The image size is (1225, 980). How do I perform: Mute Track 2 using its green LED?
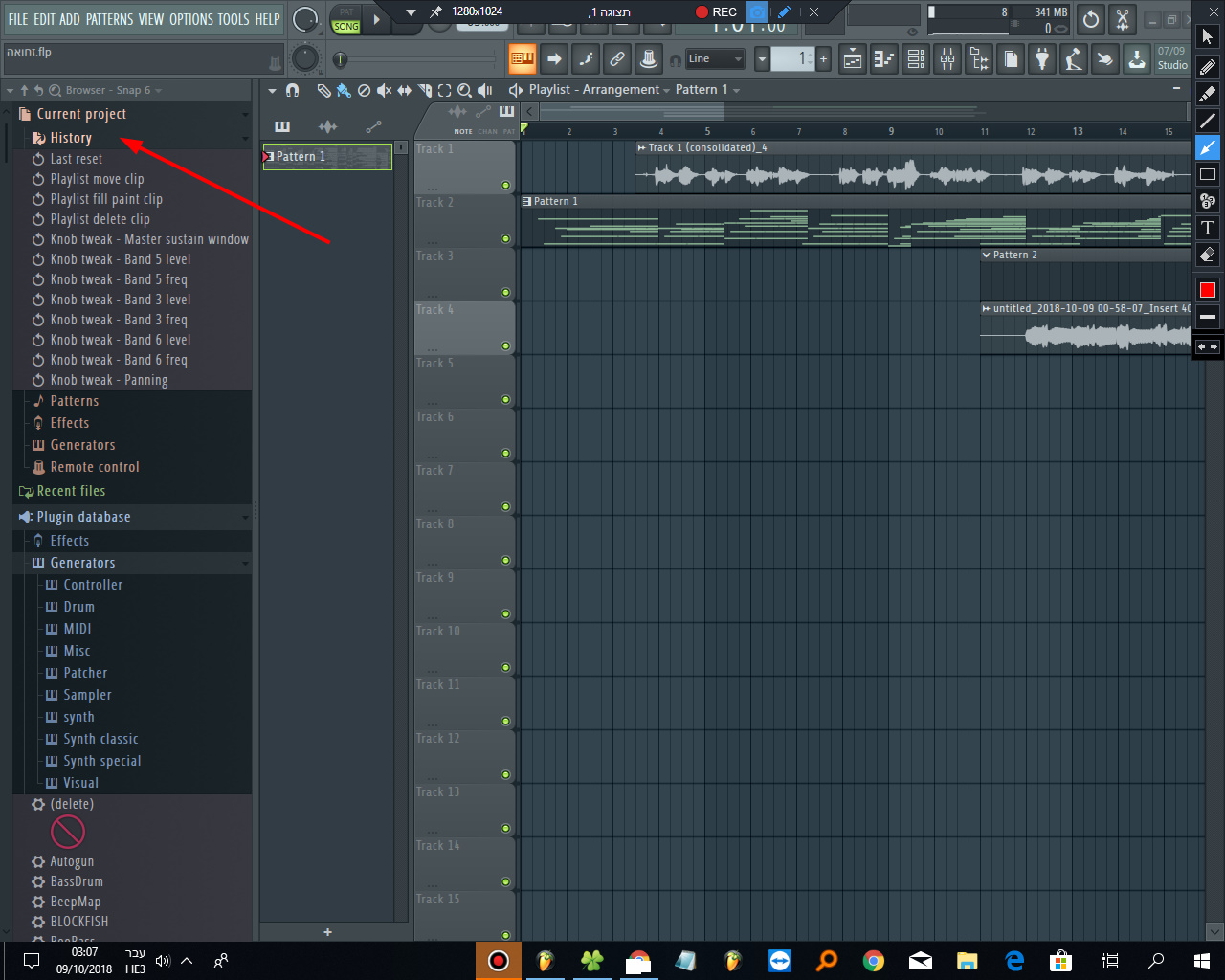(505, 239)
